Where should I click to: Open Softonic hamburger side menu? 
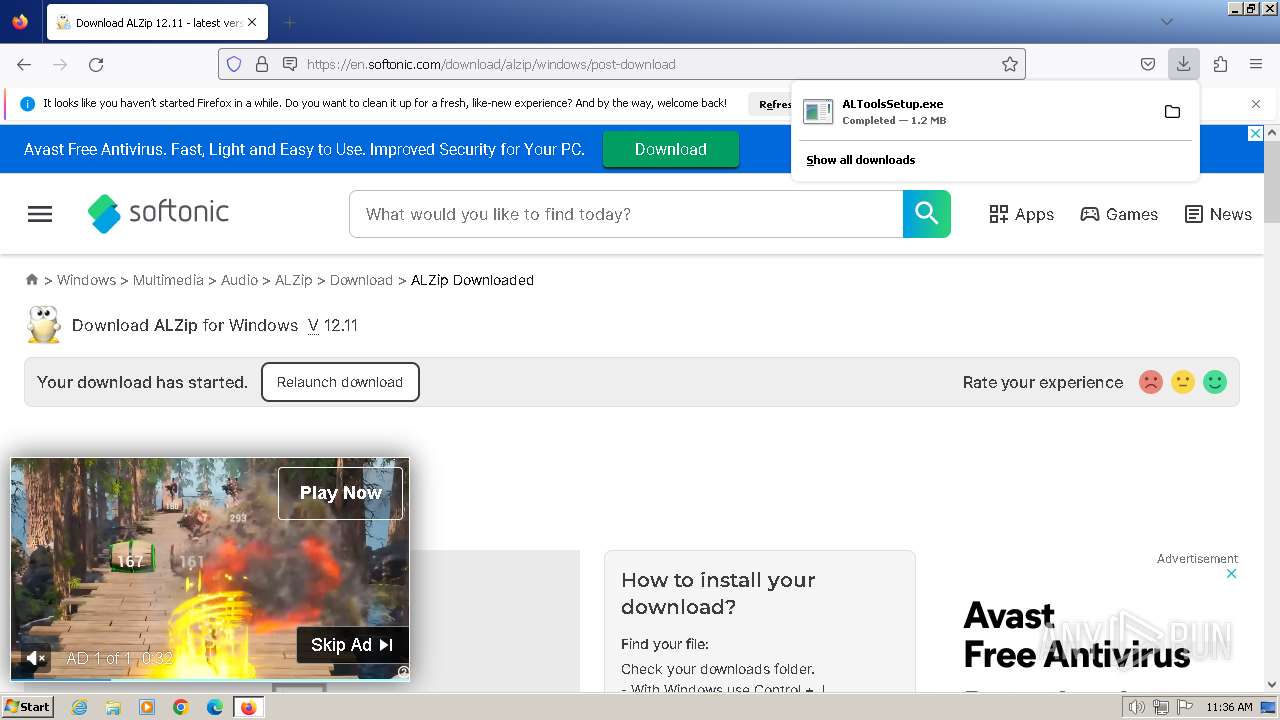coord(40,214)
